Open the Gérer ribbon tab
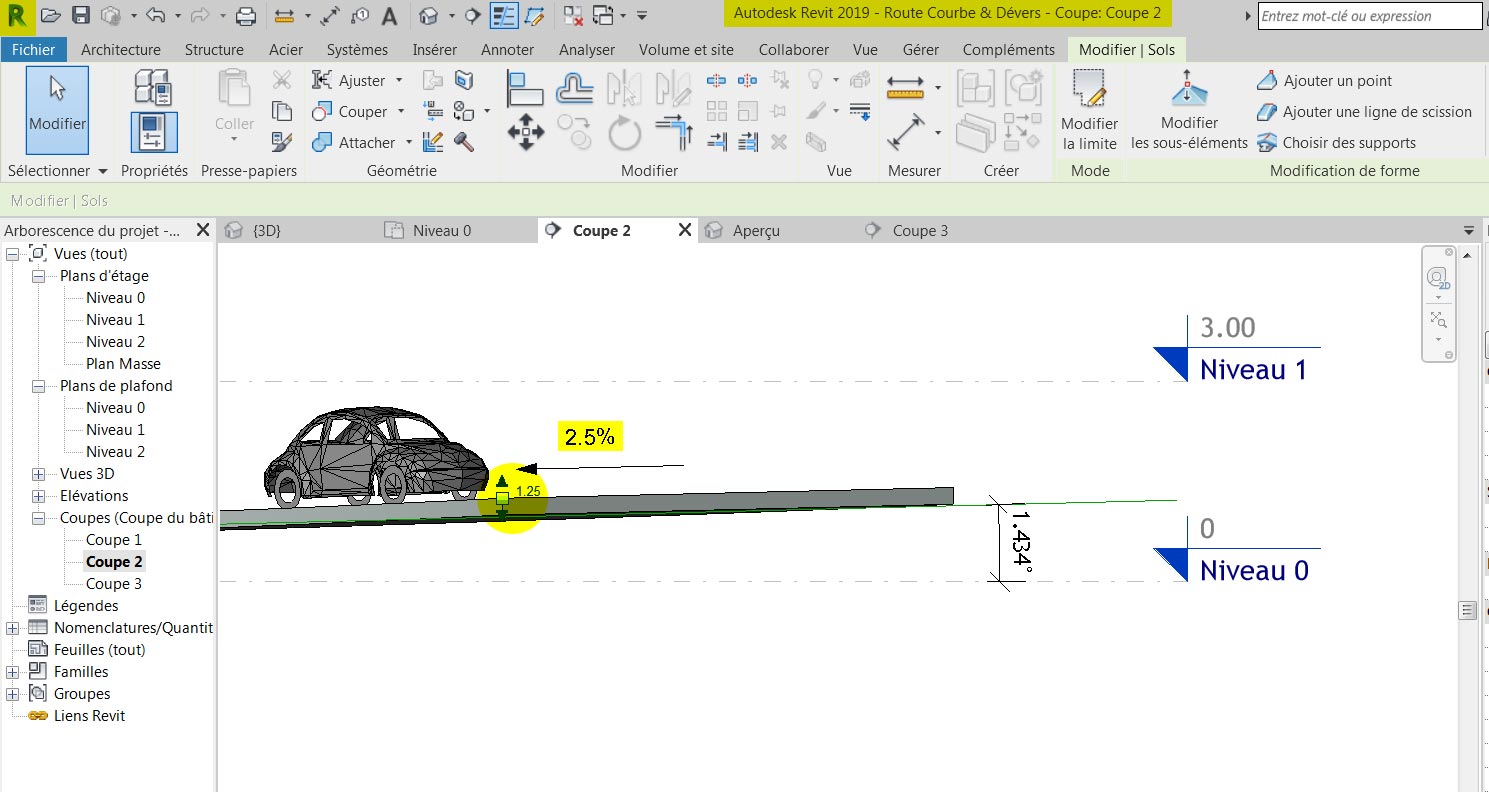Viewport: 1489px width, 792px height. [x=919, y=49]
